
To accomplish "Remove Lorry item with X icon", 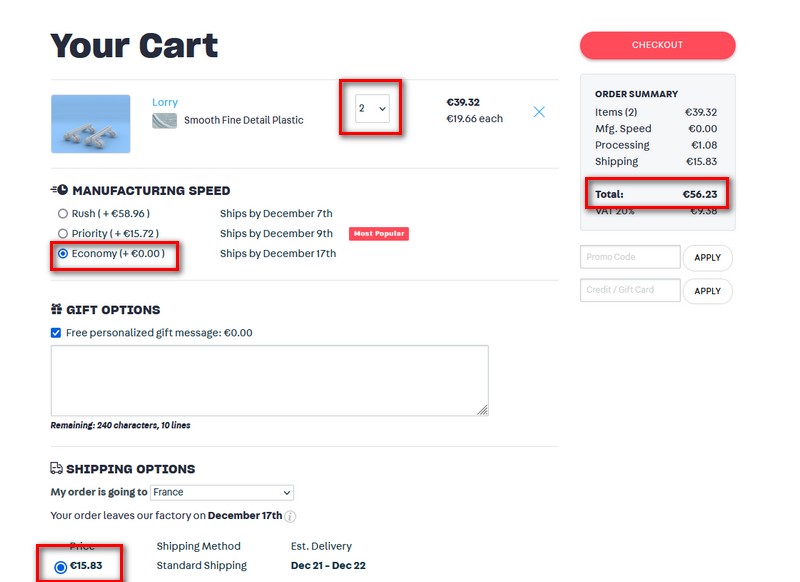I will pos(539,112).
